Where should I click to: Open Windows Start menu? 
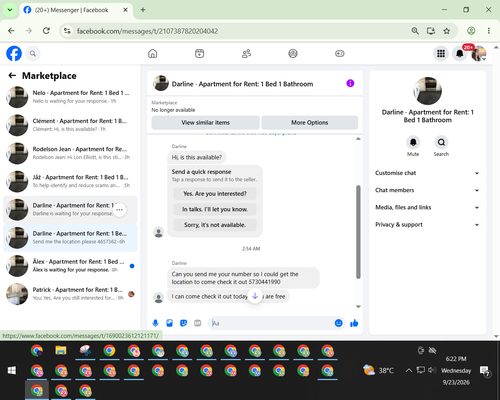[x=12, y=370]
